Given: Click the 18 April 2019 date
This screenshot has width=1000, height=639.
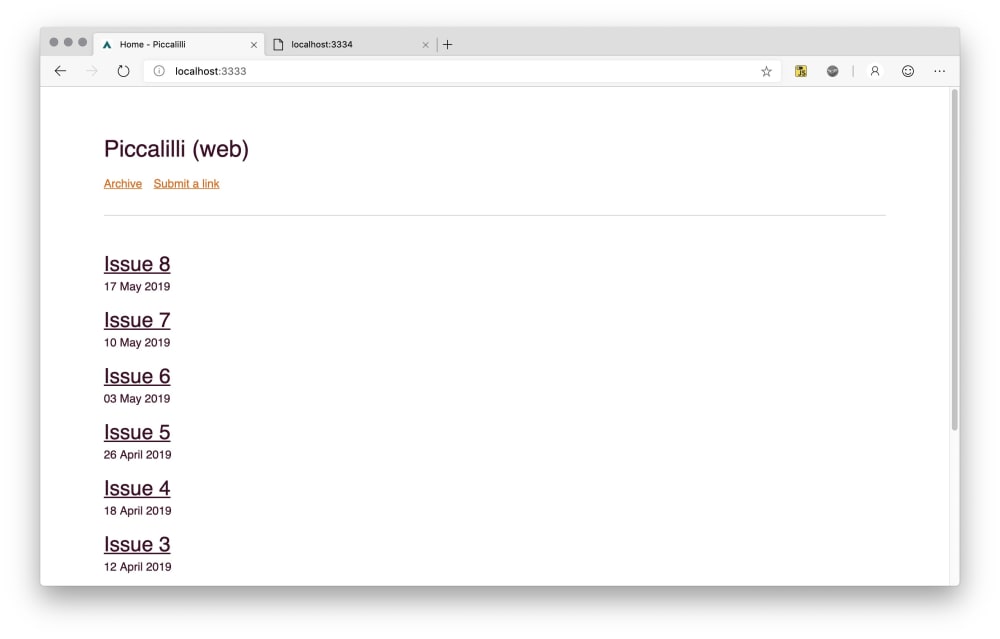Looking at the screenshot, I should 138,511.
